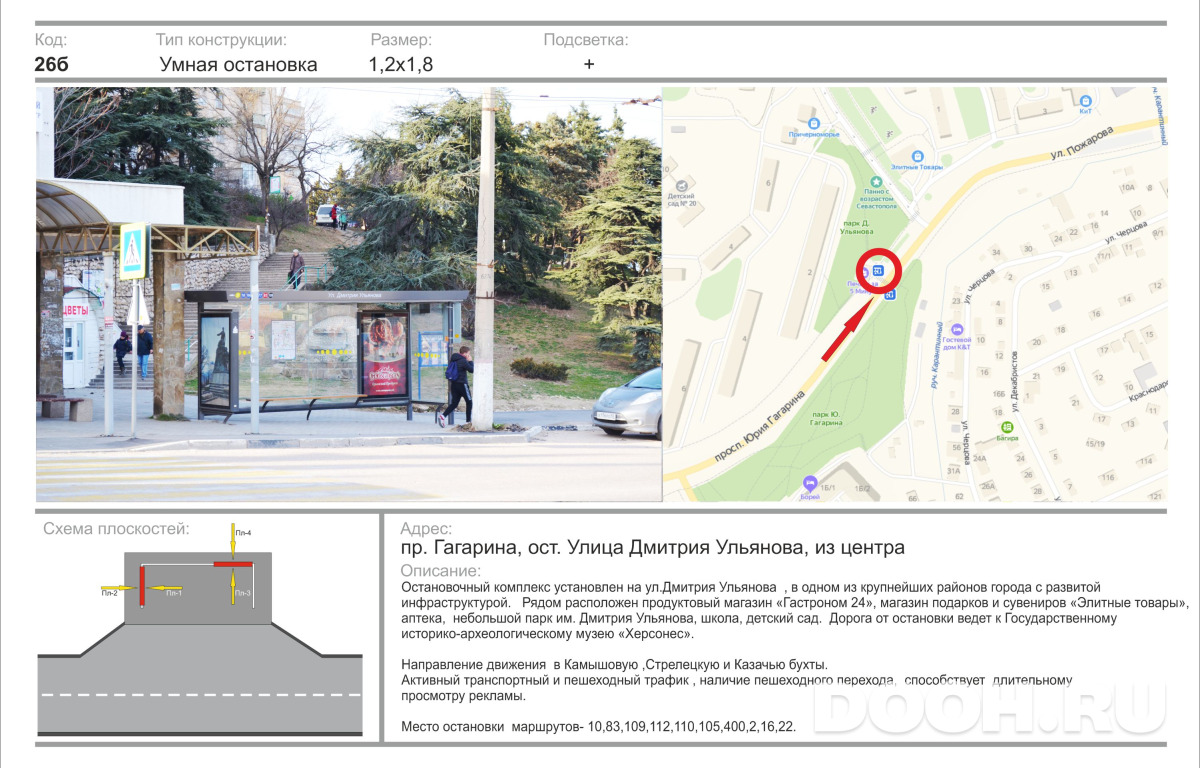Click the Схема плоскостей: heading

116,529
